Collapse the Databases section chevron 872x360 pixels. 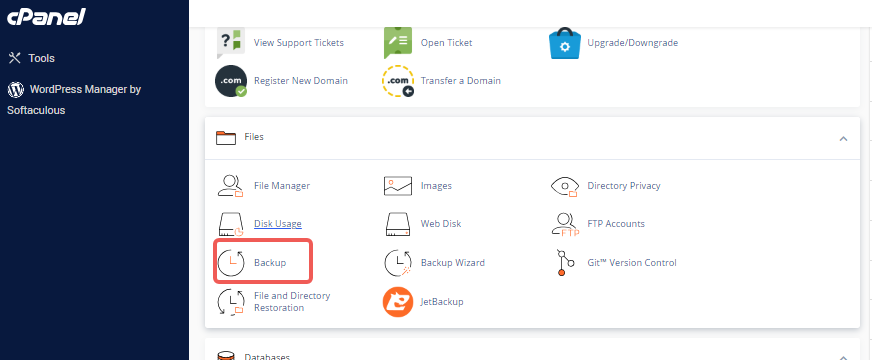point(843,357)
